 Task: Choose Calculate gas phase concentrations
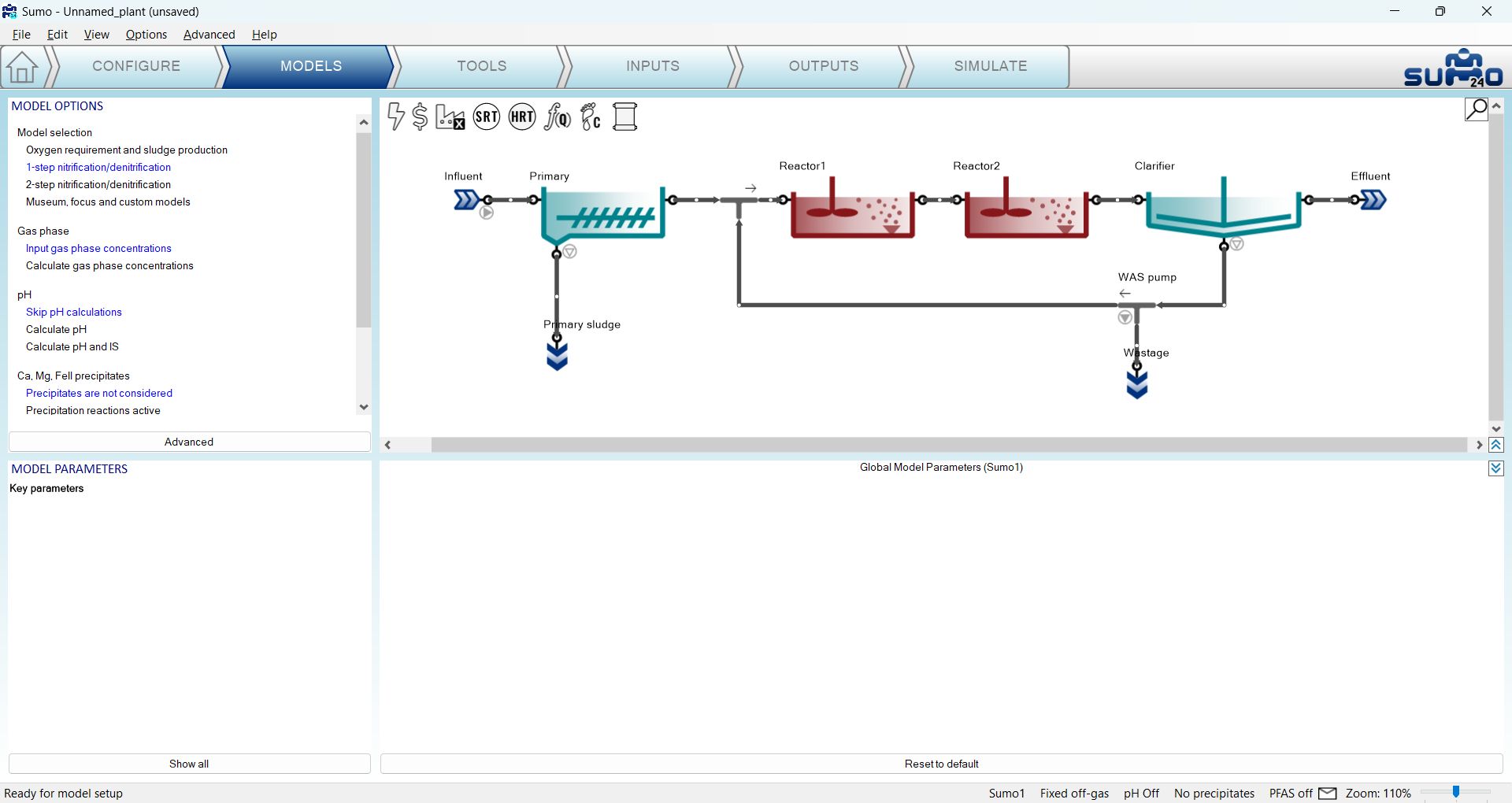coord(109,265)
